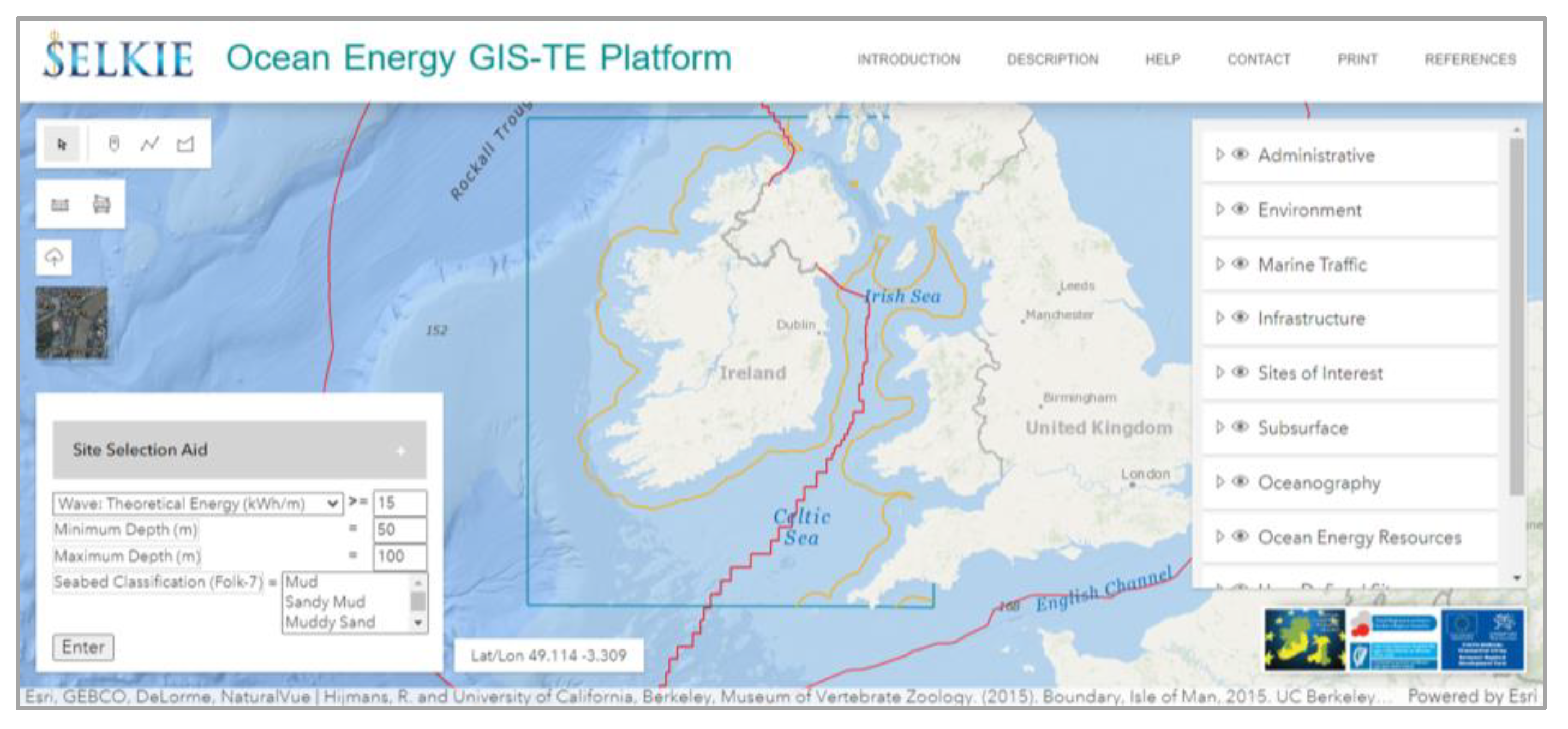This screenshot has height=729, width=1568.
Task: Toggle visibility eye of Administrative layer
Action: click(1240, 154)
